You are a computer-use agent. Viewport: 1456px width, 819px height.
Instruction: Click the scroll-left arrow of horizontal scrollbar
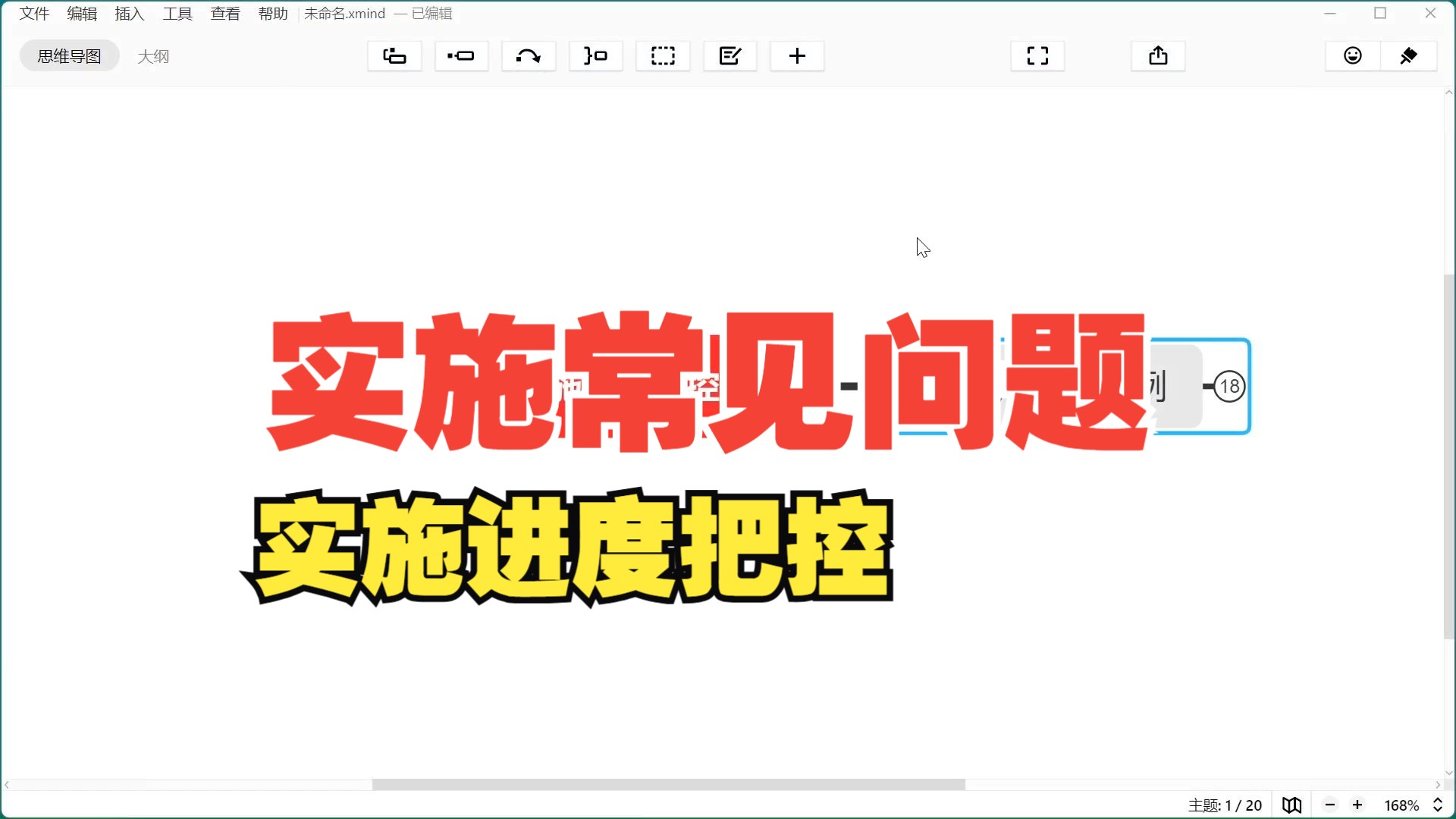click(x=7, y=785)
